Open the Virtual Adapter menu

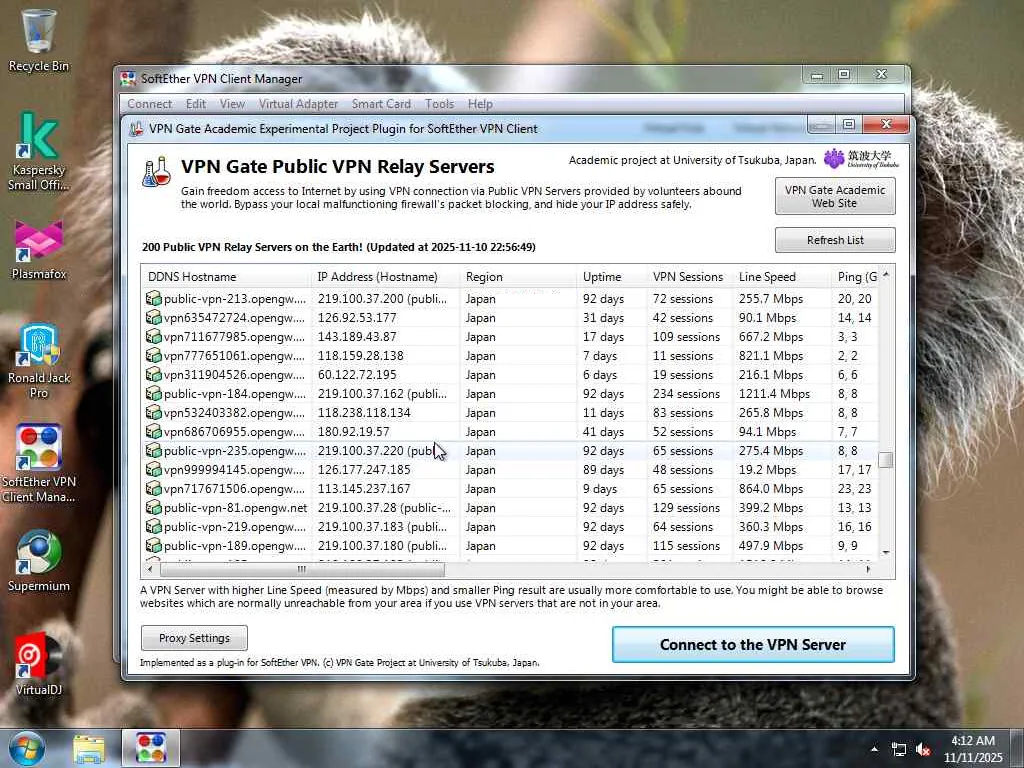[x=298, y=104]
